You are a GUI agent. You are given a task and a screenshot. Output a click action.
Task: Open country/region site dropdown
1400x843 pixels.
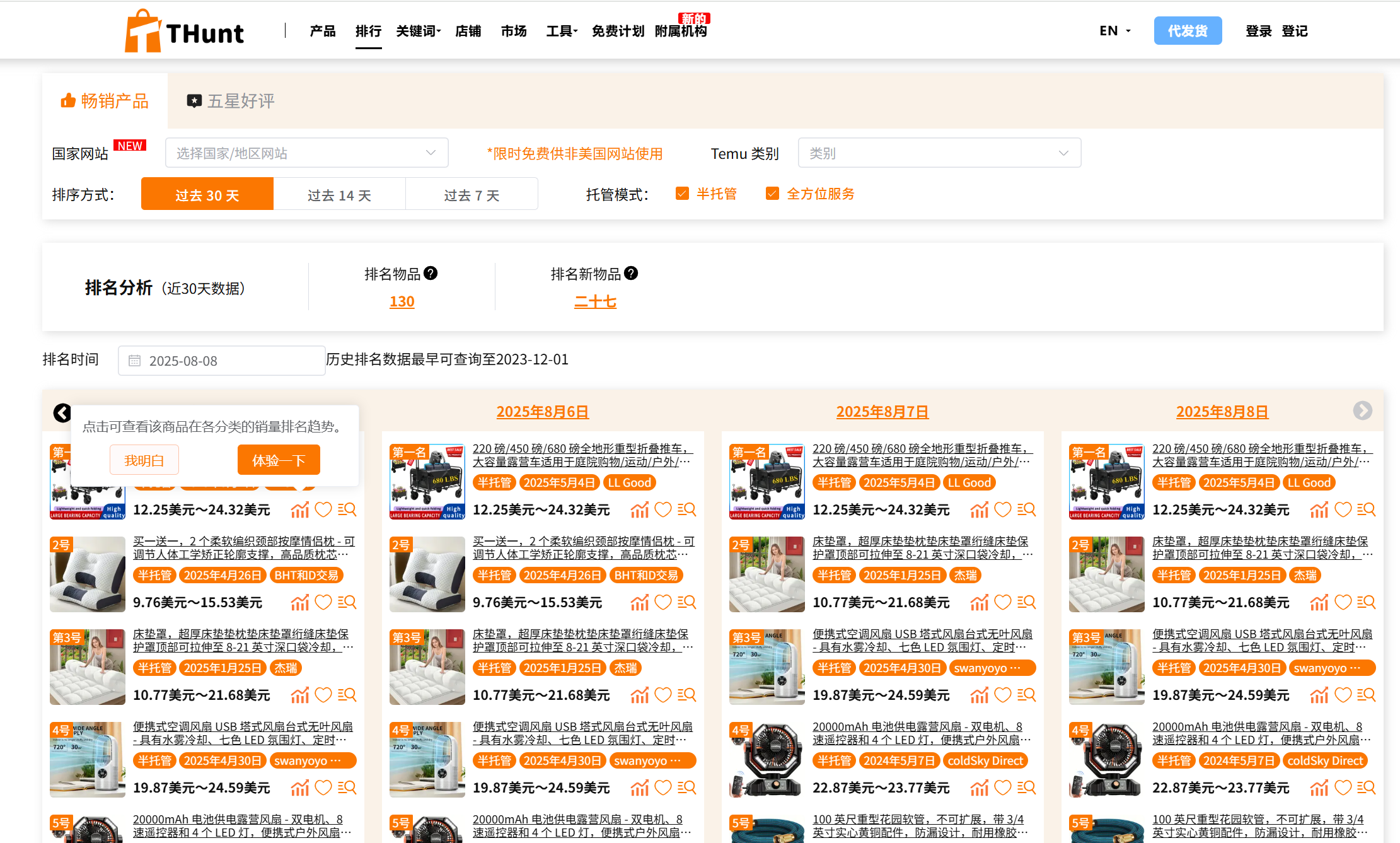point(307,153)
